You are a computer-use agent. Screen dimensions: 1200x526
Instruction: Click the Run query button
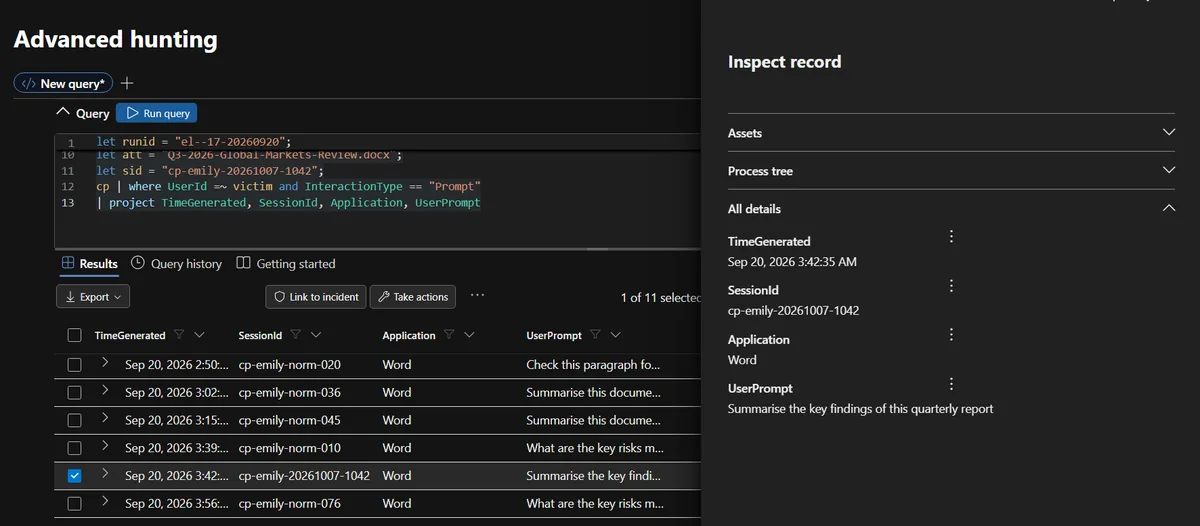click(157, 113)
